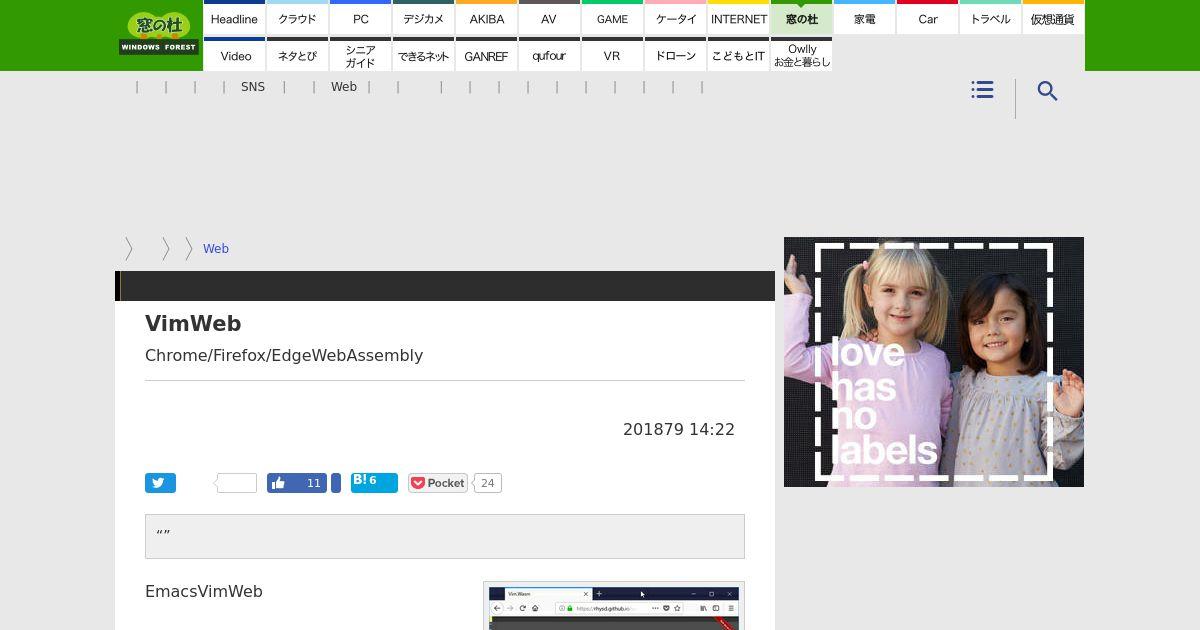Switch to the デジカメ tab
Image resolution: width=1200 pixels, height=630 pixels.
423,18
